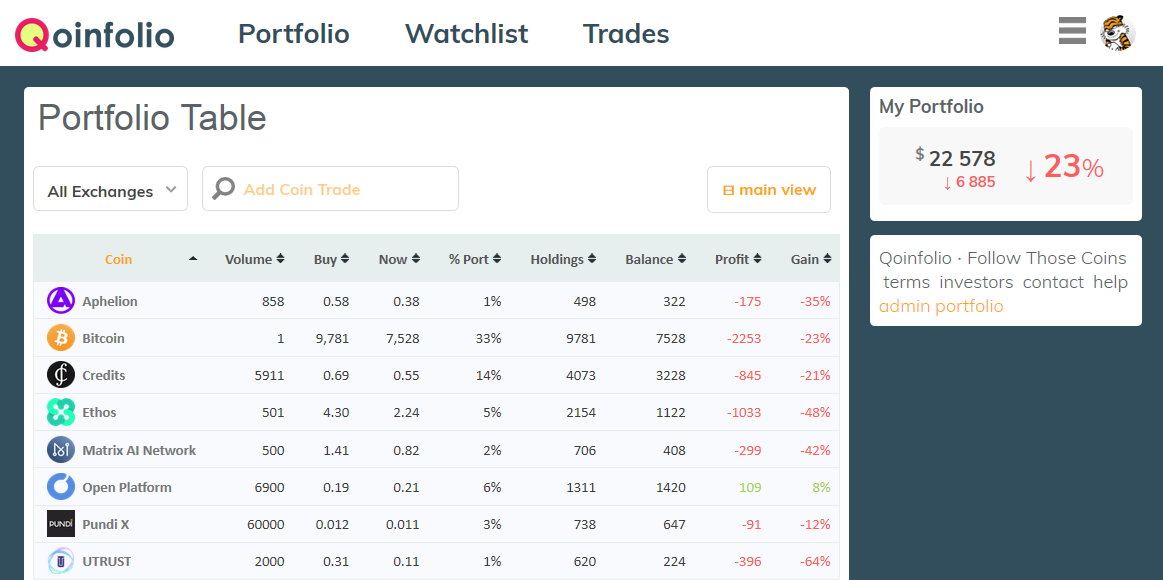Click the Pundi X logo
This screenshot has height=580, width=1163.
[61, 523]
